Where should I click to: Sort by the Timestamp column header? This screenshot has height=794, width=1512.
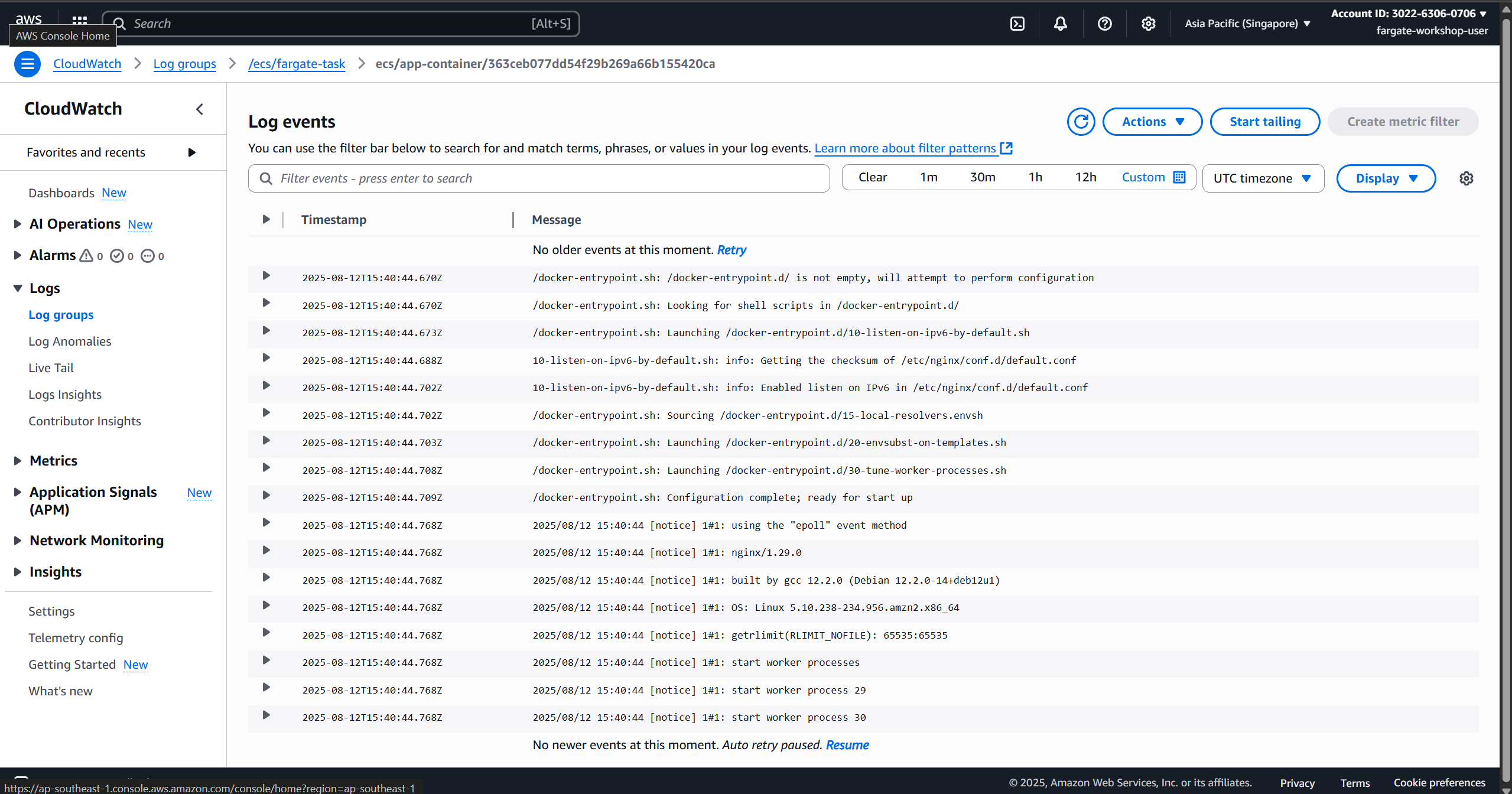pyautogui.click(x=334, y=220)
